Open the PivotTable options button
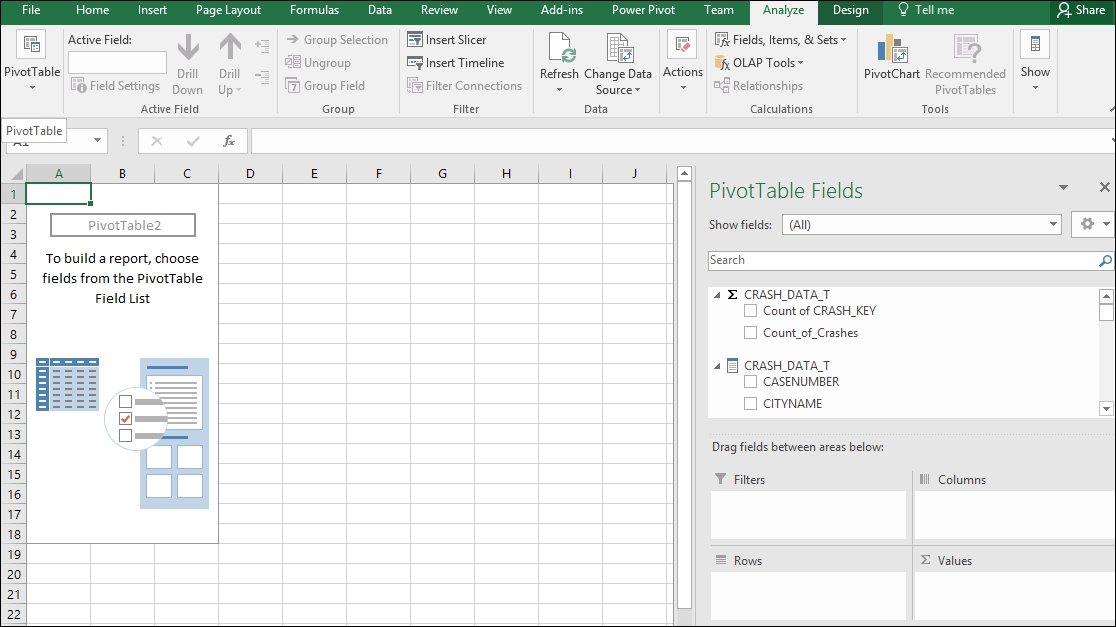Viewport: 1116px width, 627px height. [32, 61]
